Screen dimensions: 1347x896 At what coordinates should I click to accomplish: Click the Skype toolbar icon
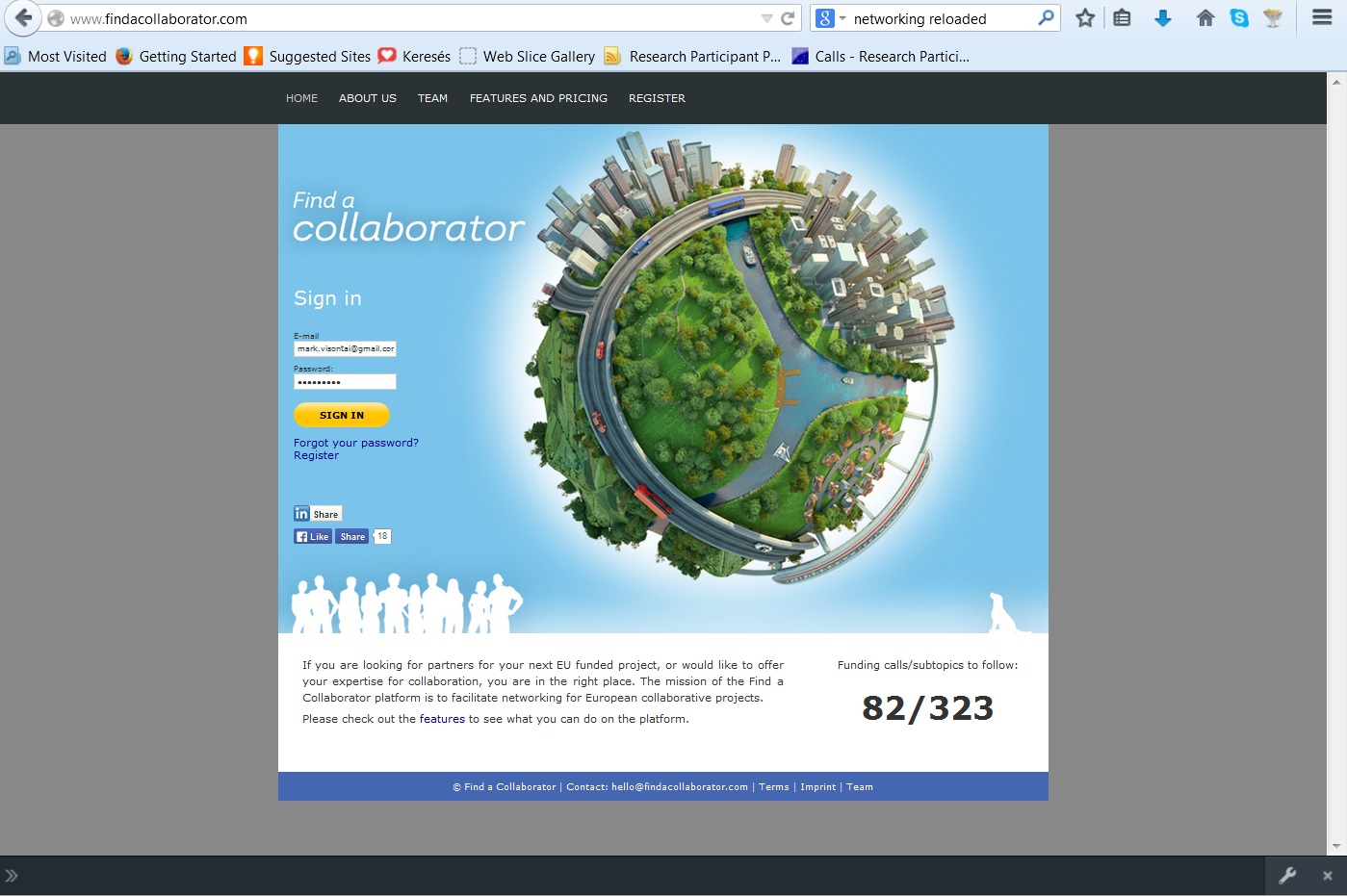1239,18
